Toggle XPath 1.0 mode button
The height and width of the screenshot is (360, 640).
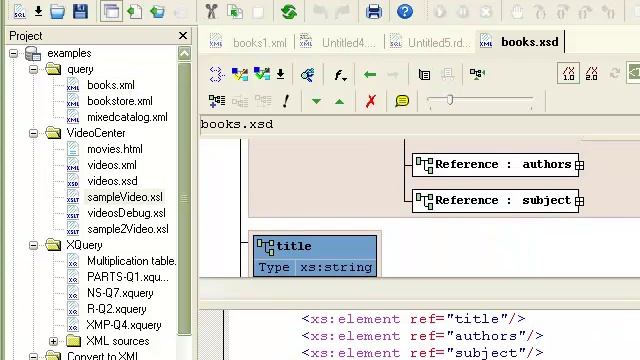pos(569,74)
